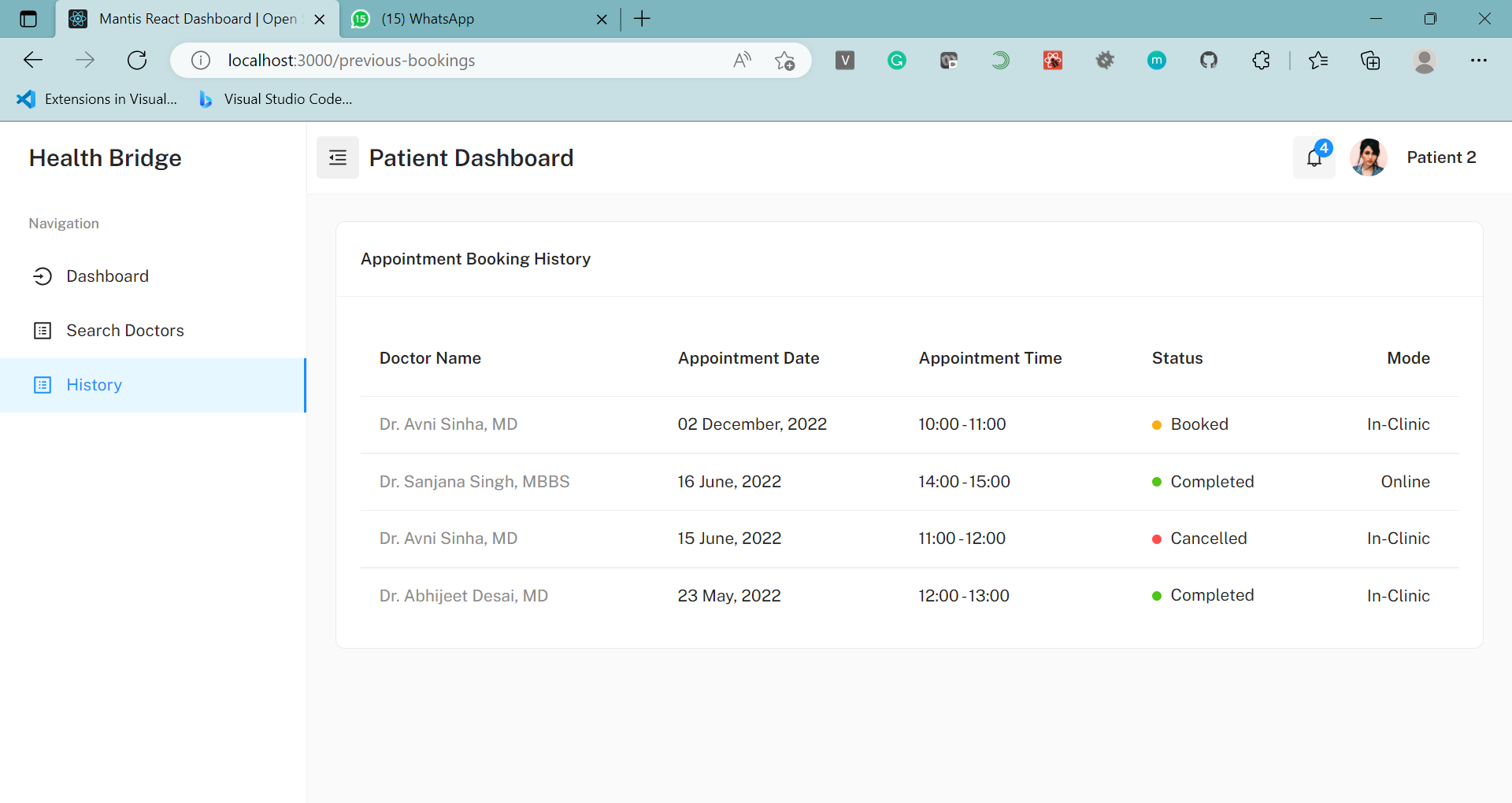Collapse the sidebar with the hamburger icon

337,157
